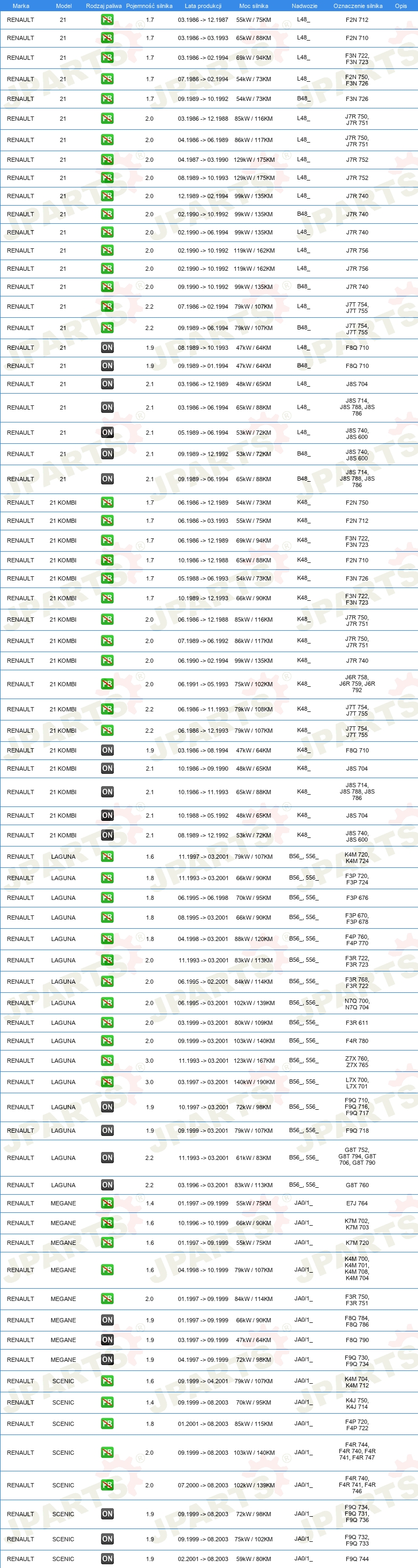The height and width of the screenshot is (1568, 418).
Task: Click ON icon in Scenic F9Q 732 row
Action: (x=107, y=1539)
